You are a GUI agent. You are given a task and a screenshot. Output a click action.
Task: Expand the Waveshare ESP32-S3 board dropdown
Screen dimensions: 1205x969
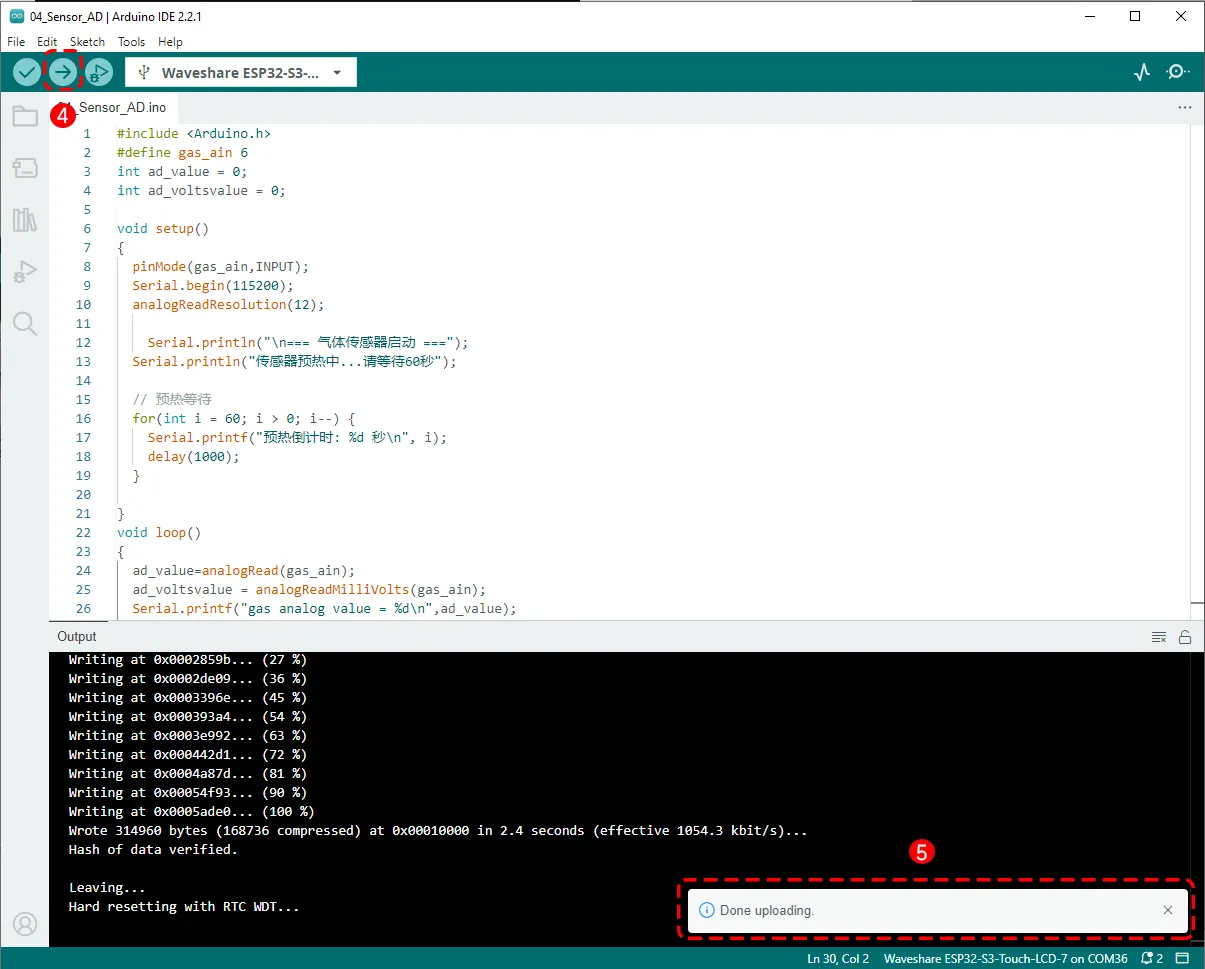point(240,72)
